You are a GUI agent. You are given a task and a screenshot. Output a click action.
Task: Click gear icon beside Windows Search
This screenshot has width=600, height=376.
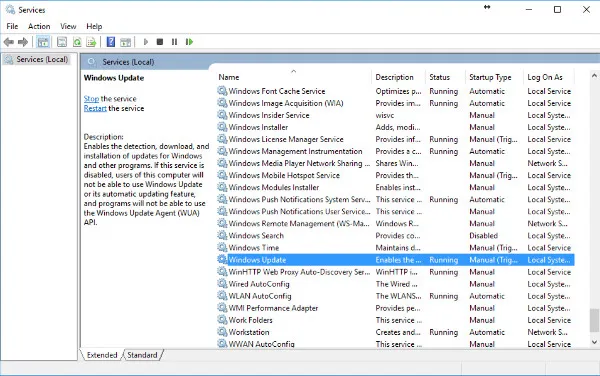click(x=222, y=235)
